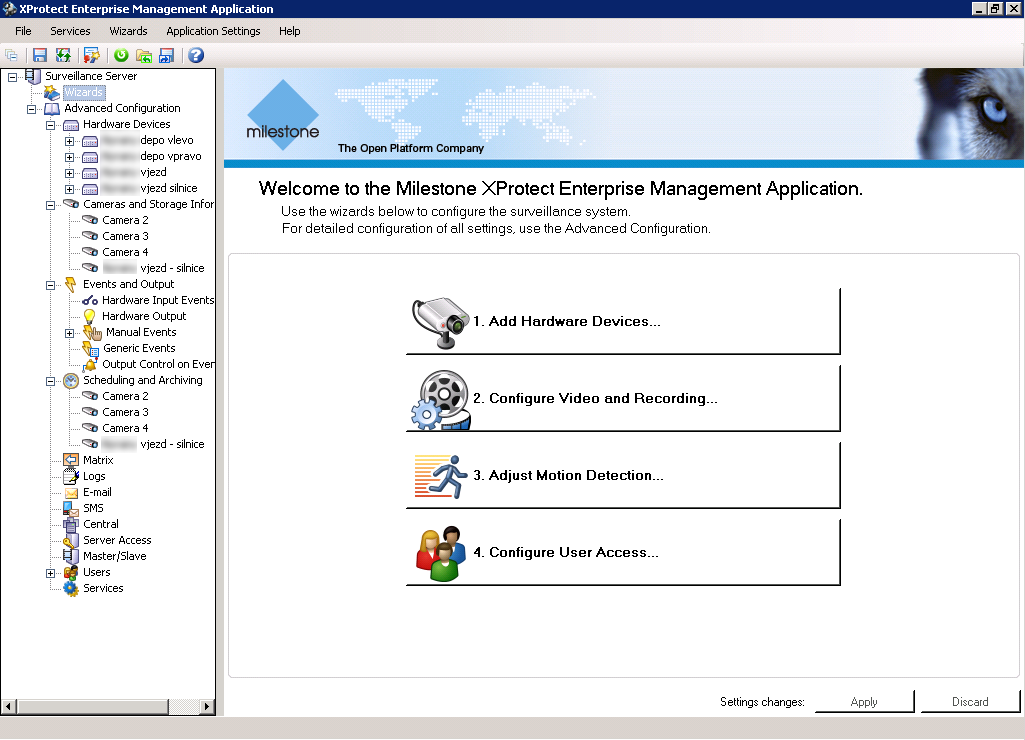Click the E-mail envelope icon

(71, 493)
